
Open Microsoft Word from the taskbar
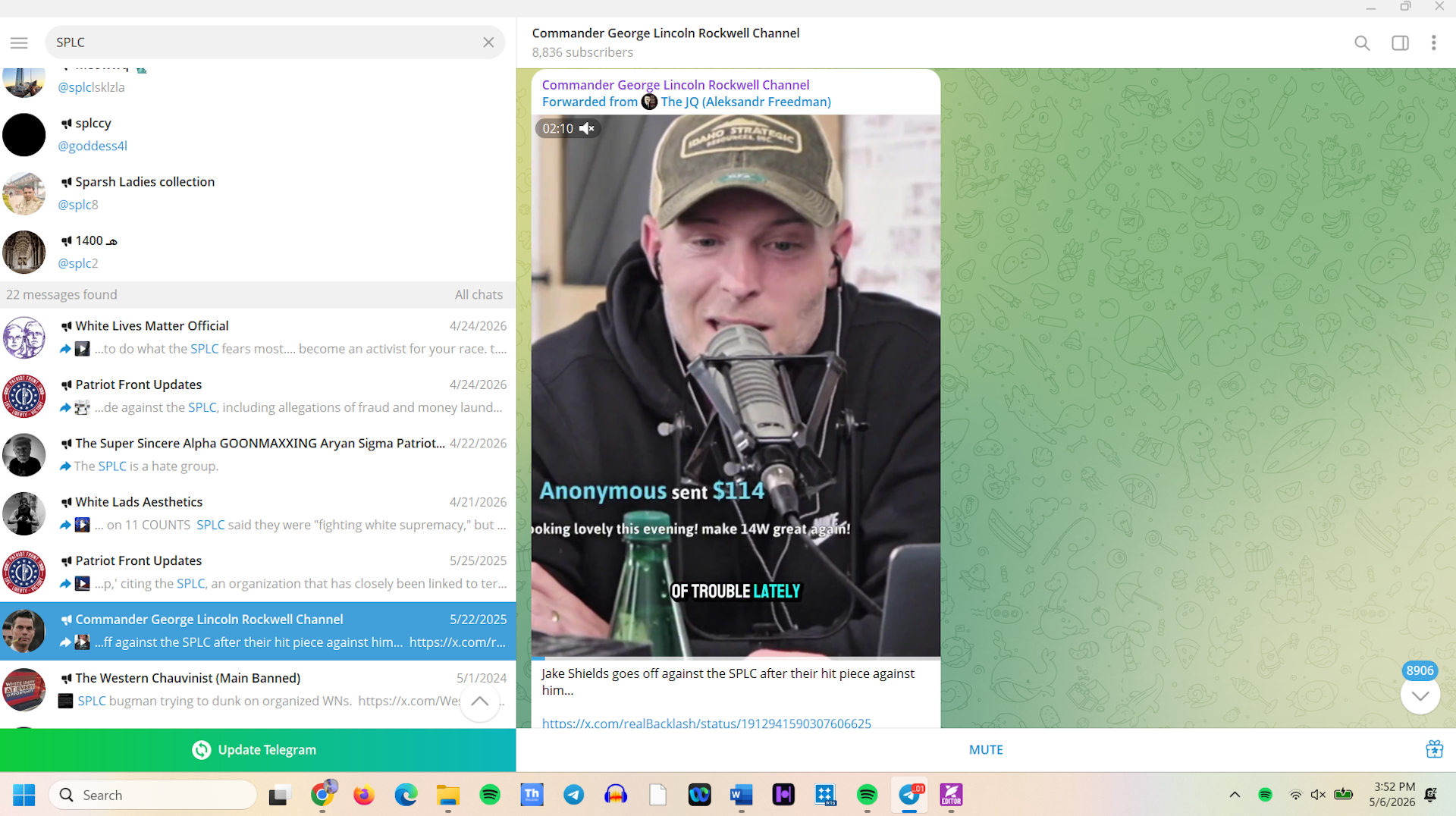(x=742, y=795)
